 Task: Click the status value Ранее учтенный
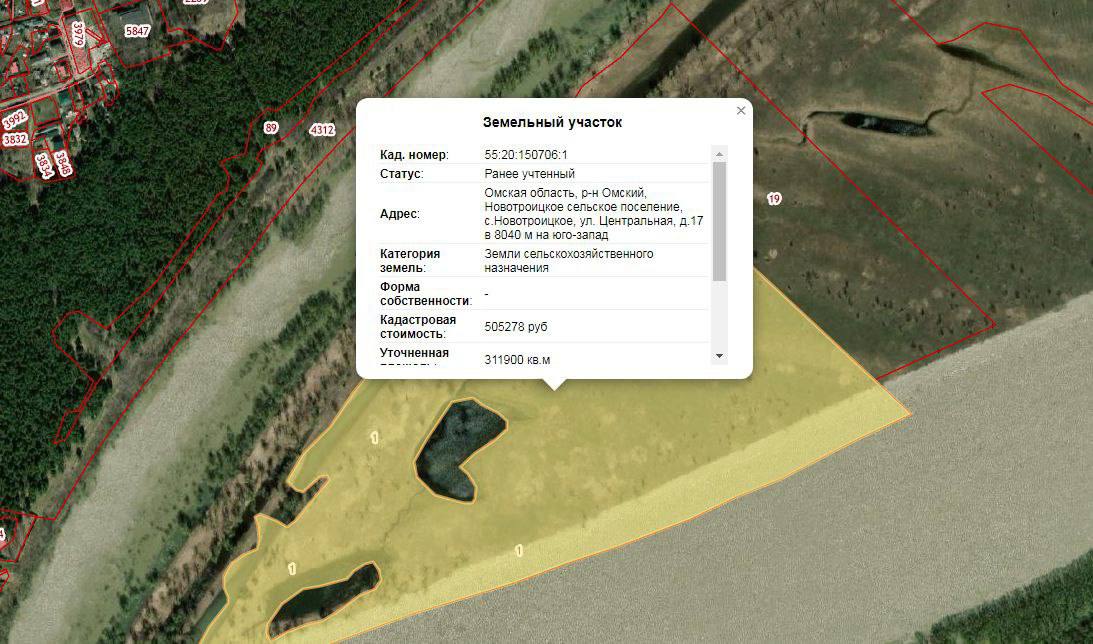(x=529, y=174)
